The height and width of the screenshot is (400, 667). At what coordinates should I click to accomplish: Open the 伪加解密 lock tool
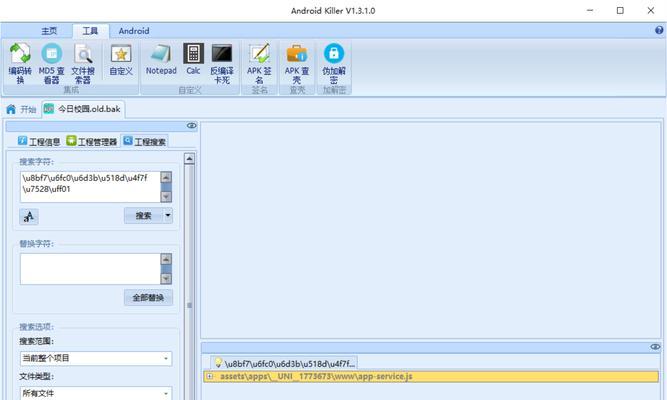click(x=334, y=63)
